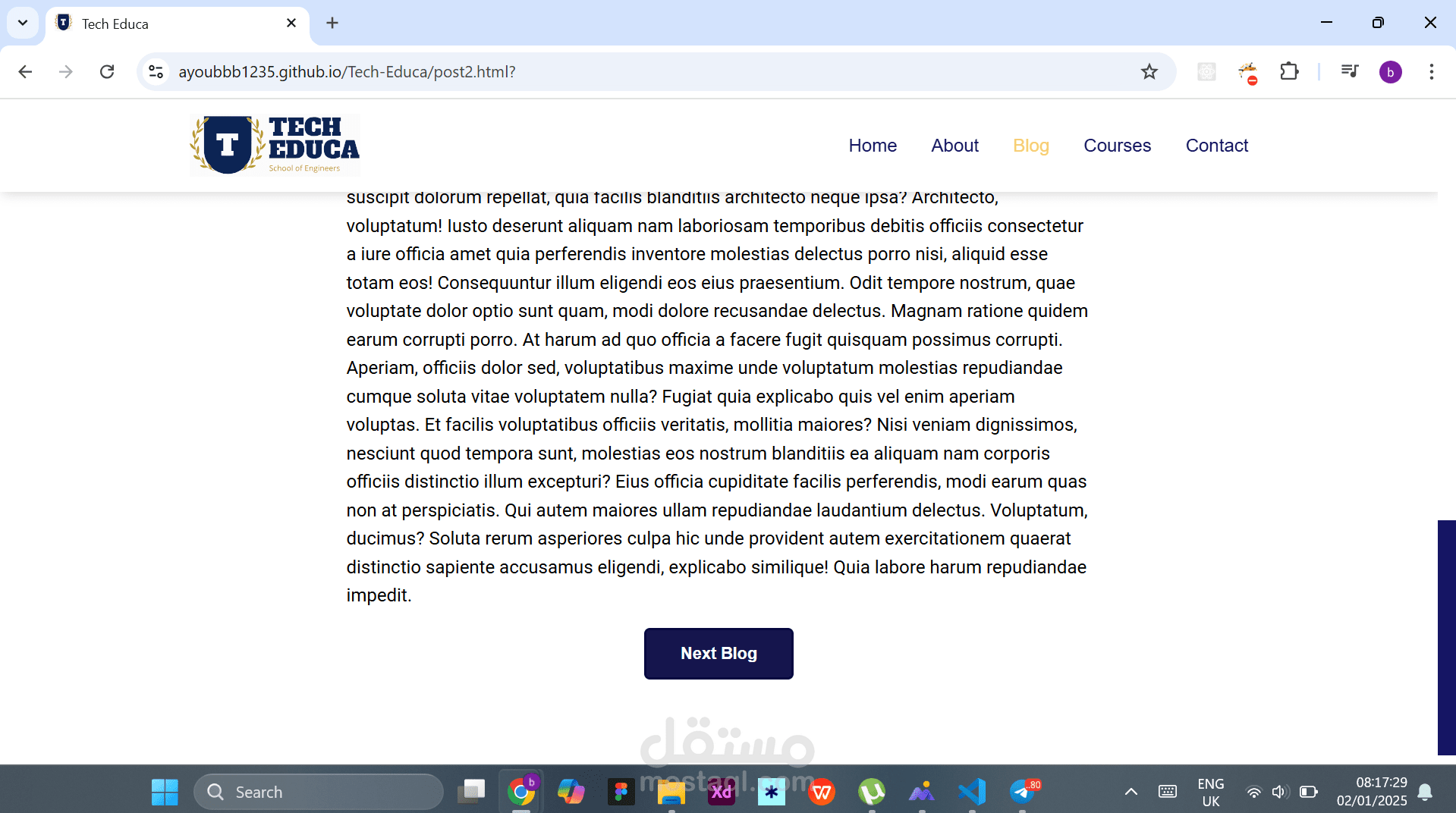Click the Next Blog button
This screenshot has width=1456, height=813.
pyautogui.click(x=719, y=653)
